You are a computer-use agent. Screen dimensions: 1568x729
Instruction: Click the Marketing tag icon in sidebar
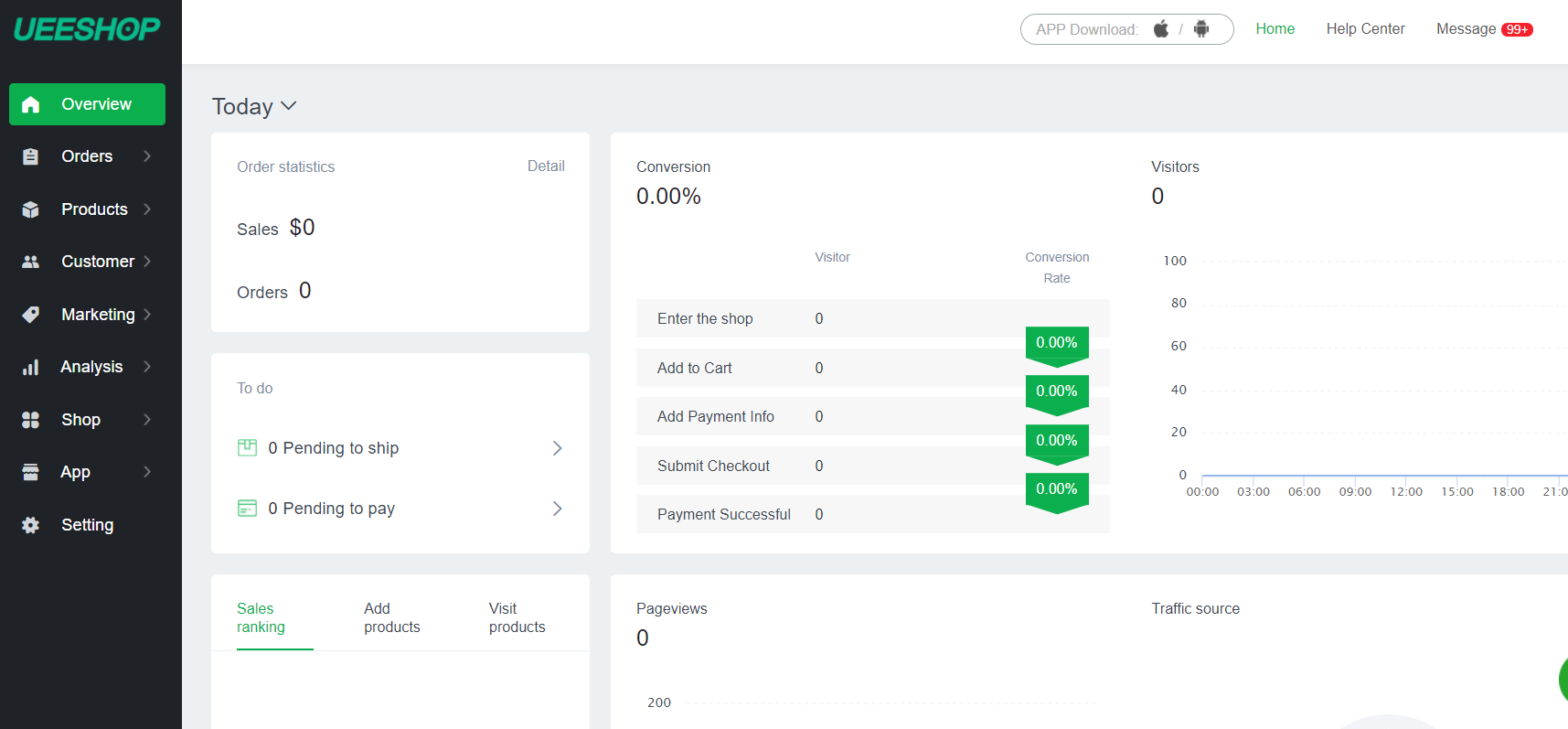tap(30, 315)
